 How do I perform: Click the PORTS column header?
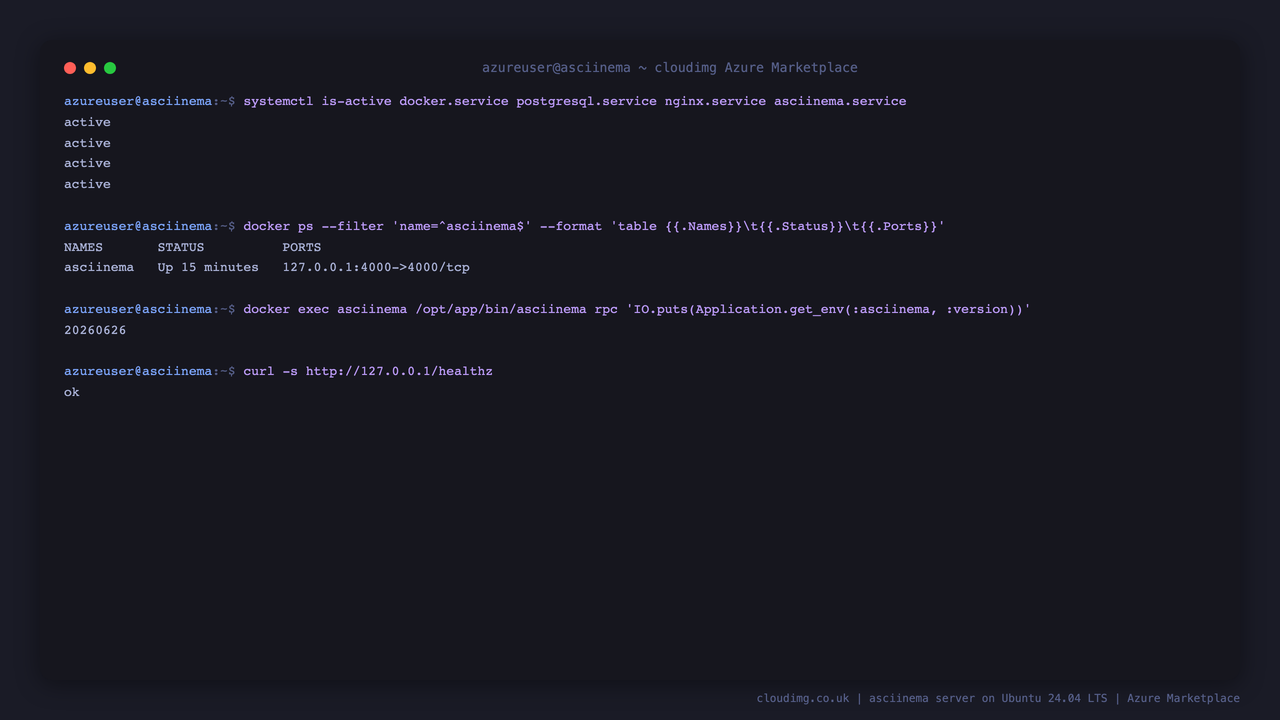302,247
